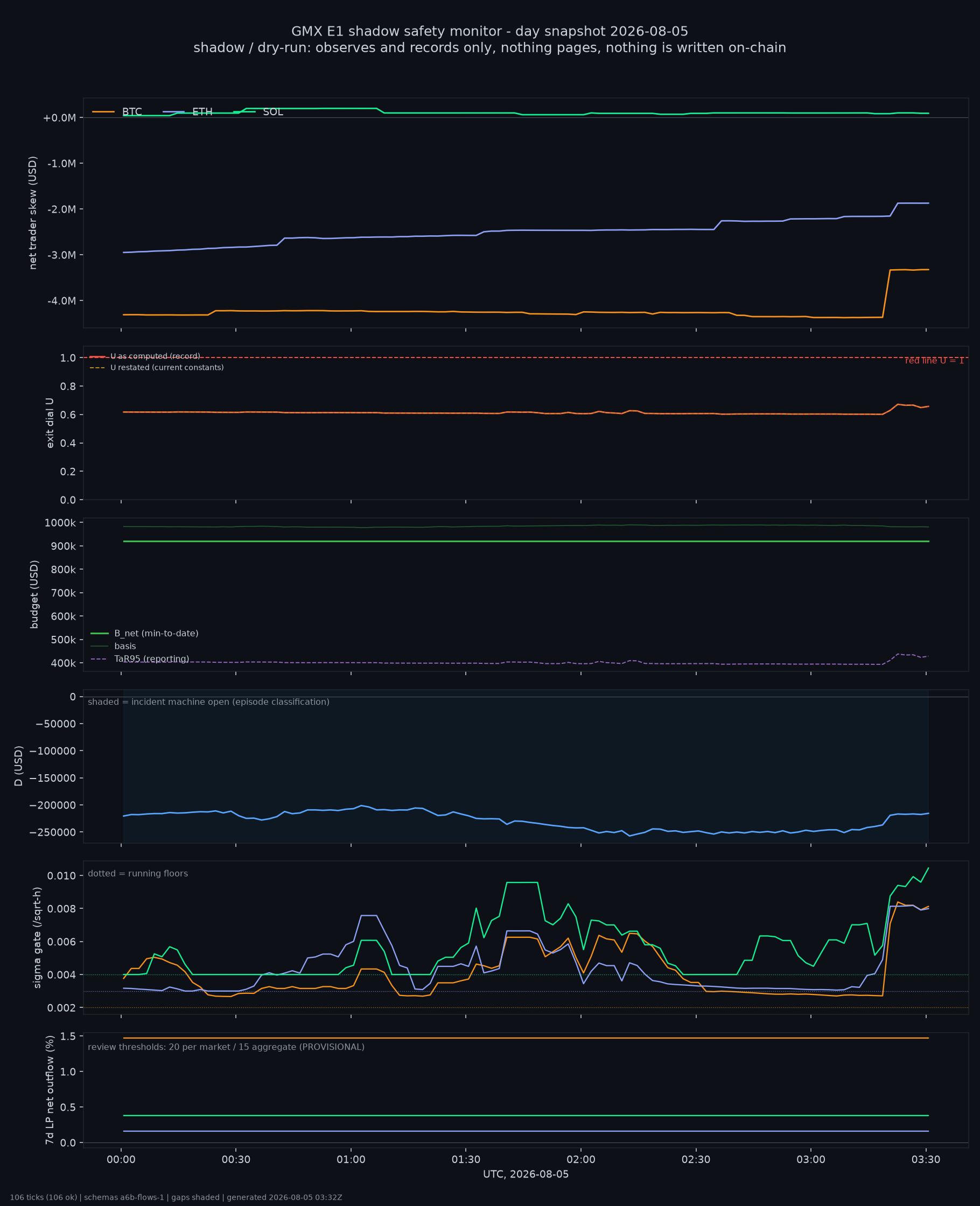Click the '0.006' sigma gate tick

click(x=62, y=942)
